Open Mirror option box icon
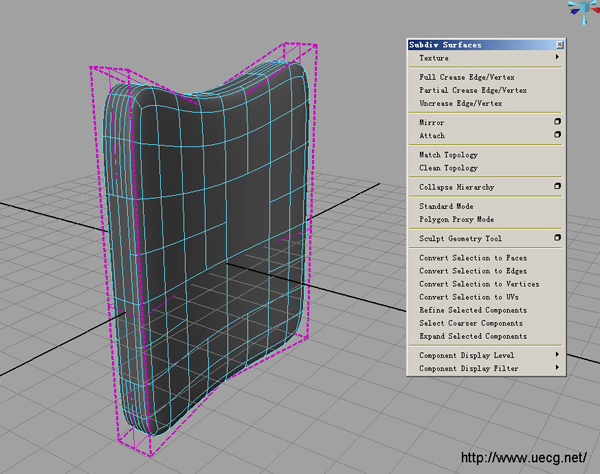 558,122
